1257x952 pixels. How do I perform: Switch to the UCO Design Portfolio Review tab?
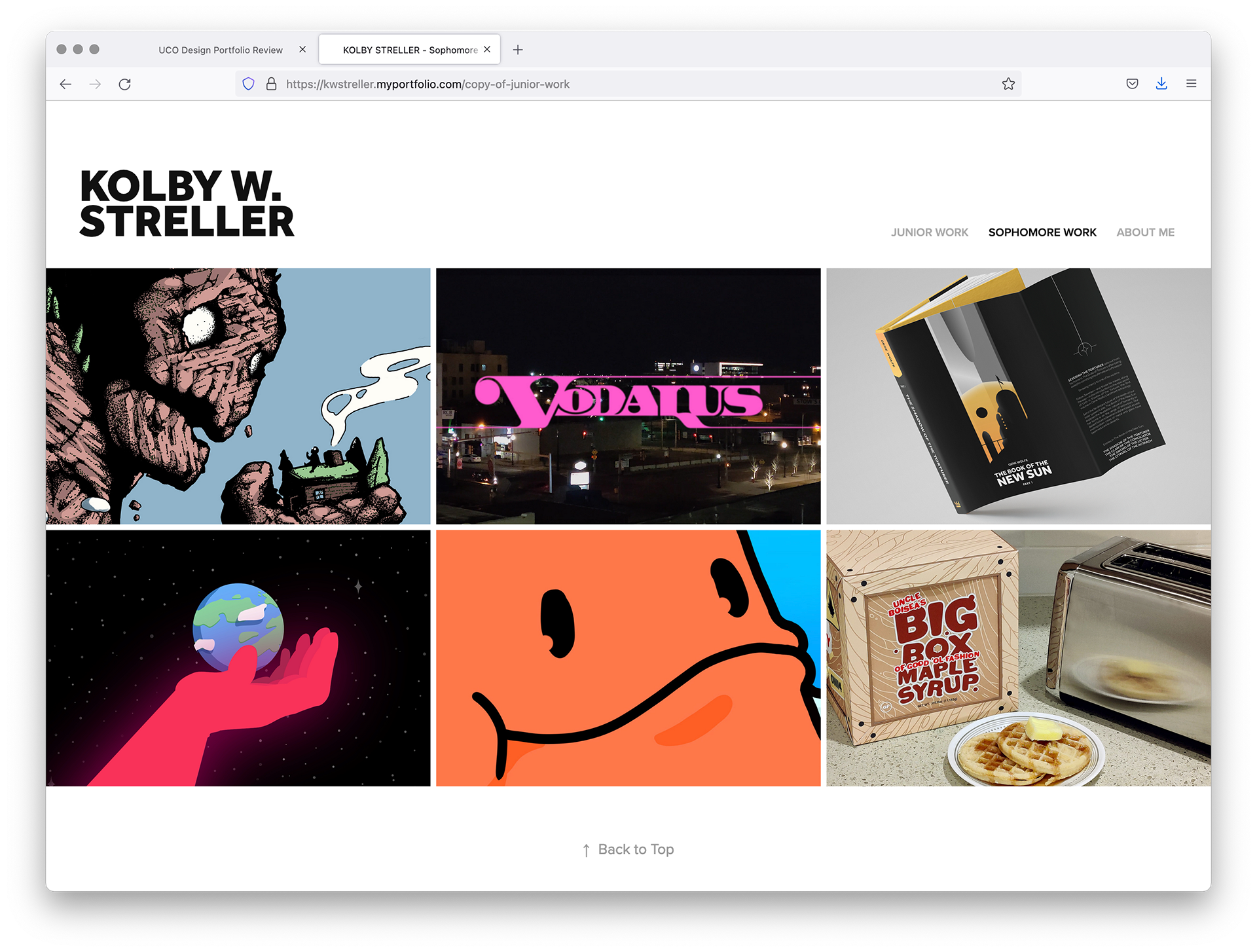point(221,50)
